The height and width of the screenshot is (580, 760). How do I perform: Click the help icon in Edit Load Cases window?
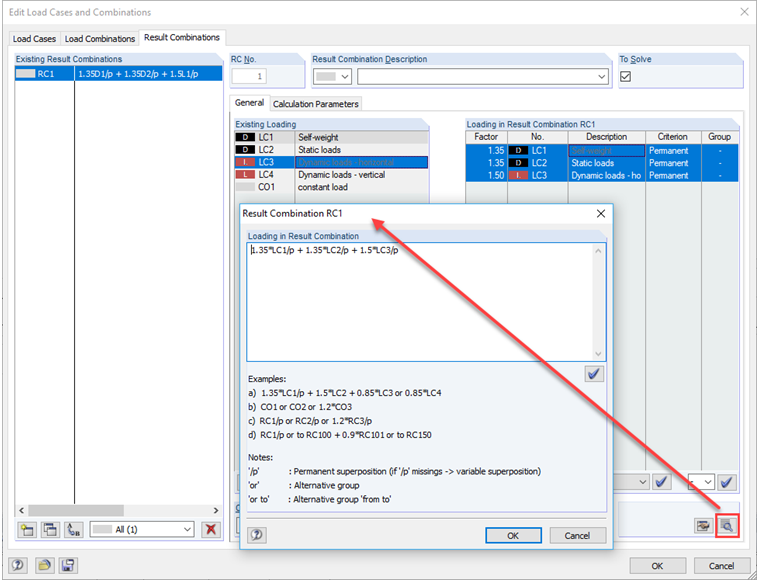tap(18, 565)
